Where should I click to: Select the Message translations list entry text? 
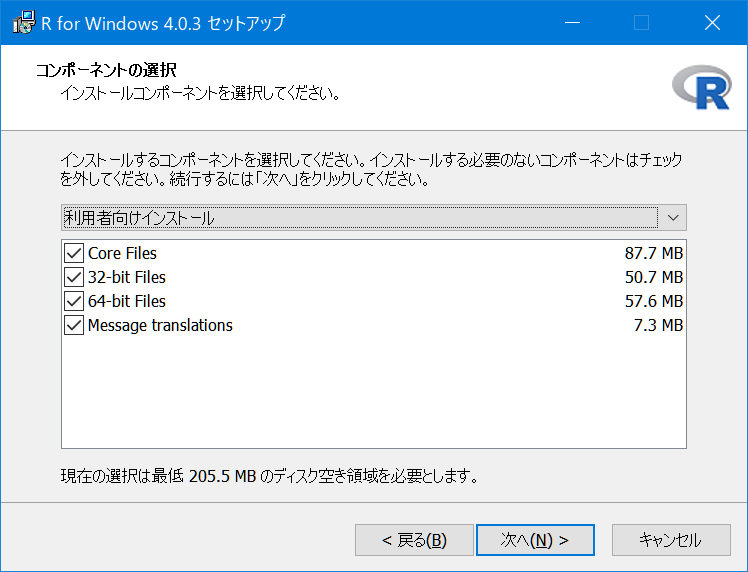[160, 325]
